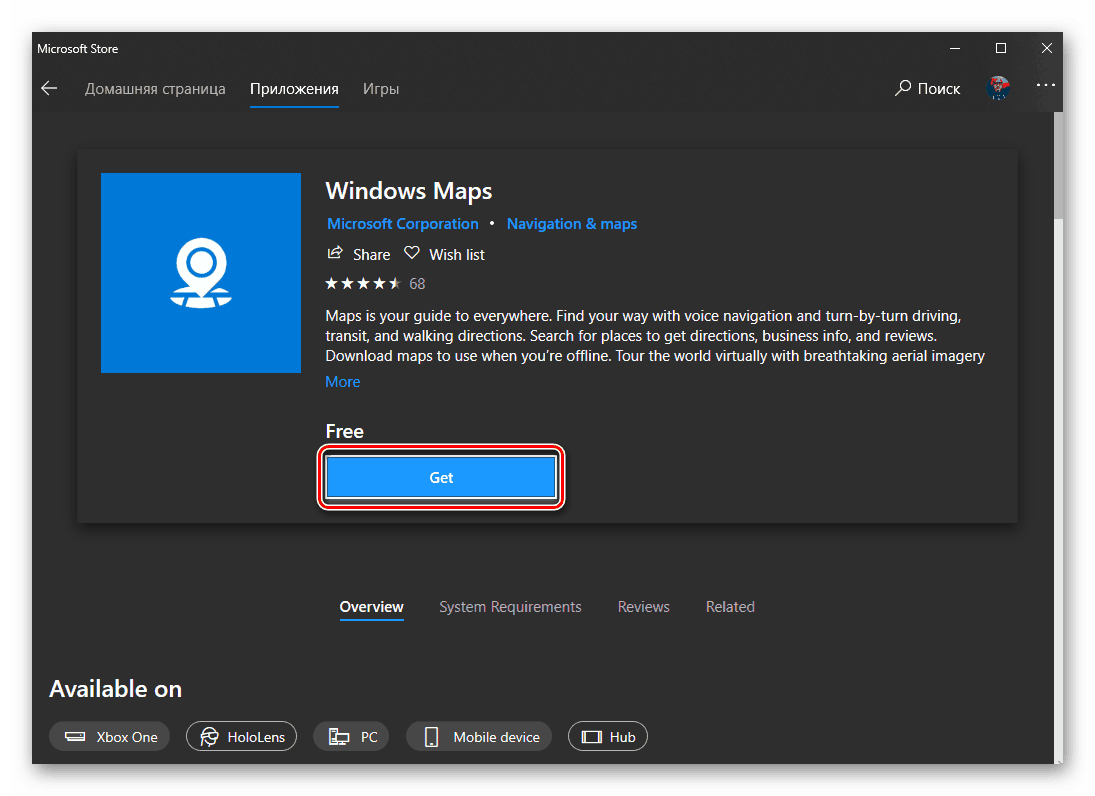Click the user profile avatar
1095x796 pixels.
coord(998,88)
